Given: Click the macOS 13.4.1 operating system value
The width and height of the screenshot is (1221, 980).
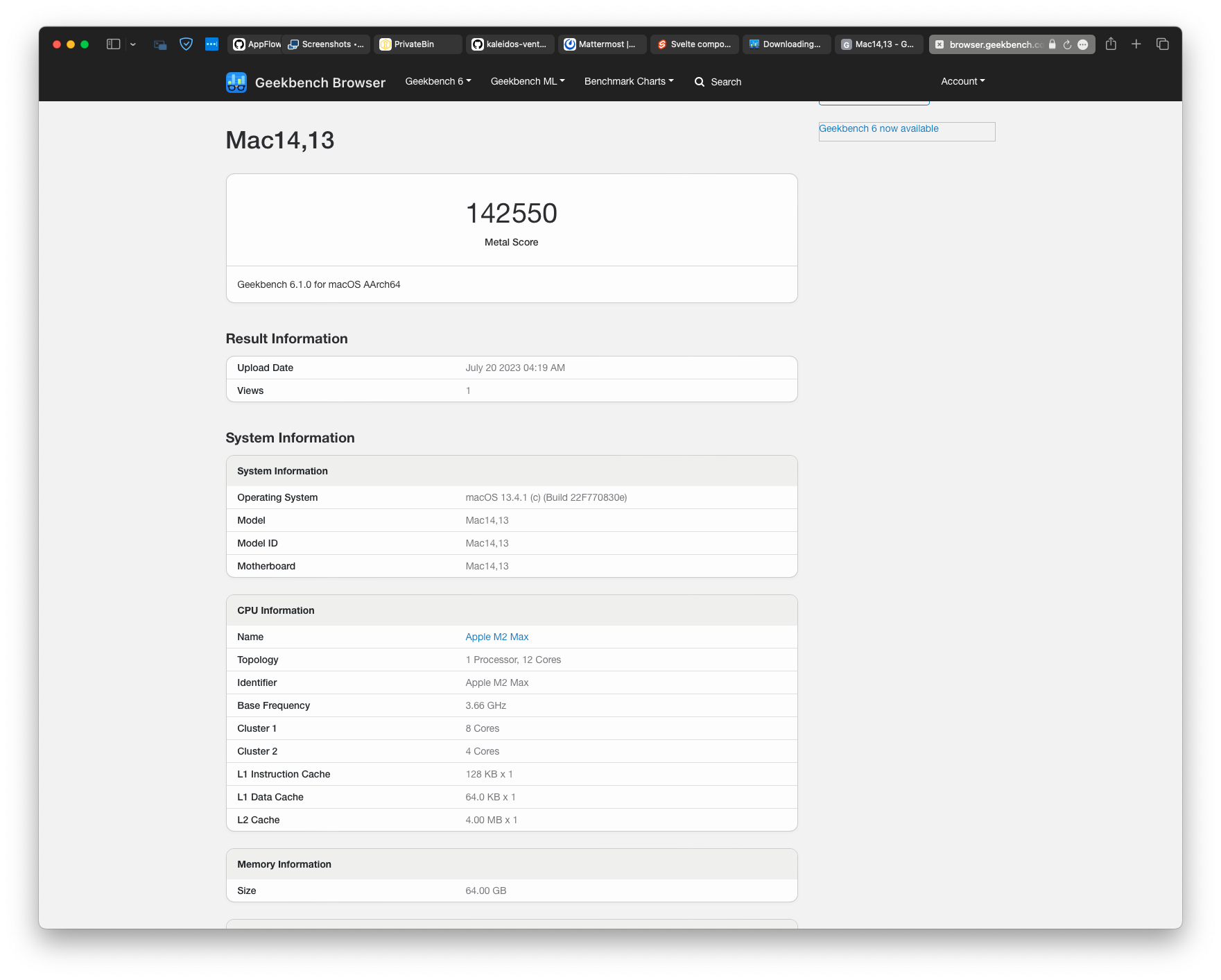Looking at the screenshot, I should 546,497.
